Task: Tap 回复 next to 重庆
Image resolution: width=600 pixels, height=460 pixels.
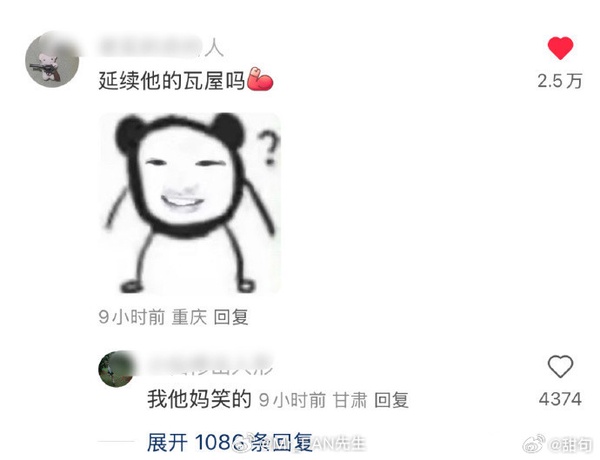Action: [231, 317]
